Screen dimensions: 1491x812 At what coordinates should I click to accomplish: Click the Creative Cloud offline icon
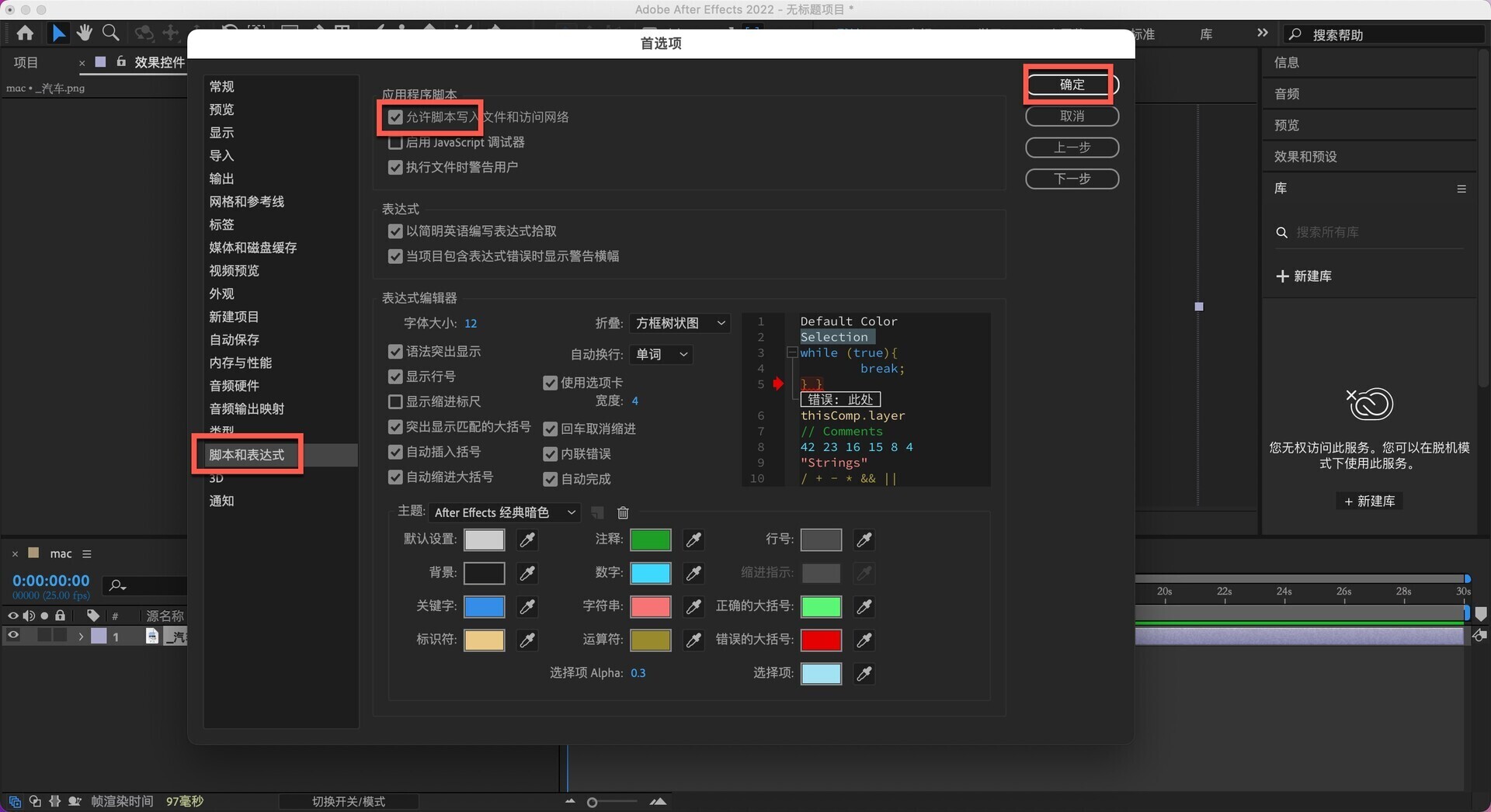click(x=1370, y=404)
